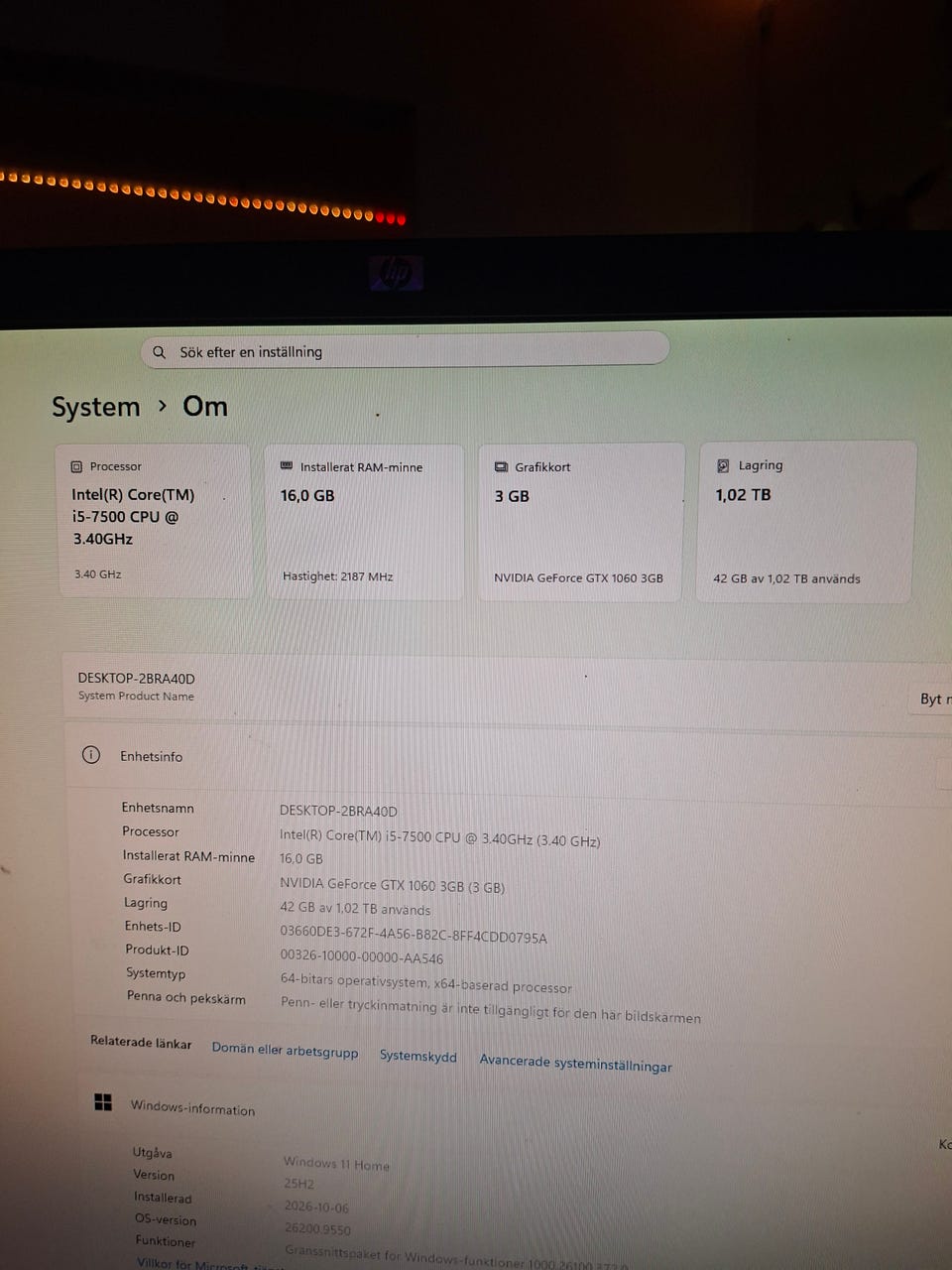Click the OS-version number value
The height and width of the screenshot is (1270, 952).
click(x=317, y=1228)
